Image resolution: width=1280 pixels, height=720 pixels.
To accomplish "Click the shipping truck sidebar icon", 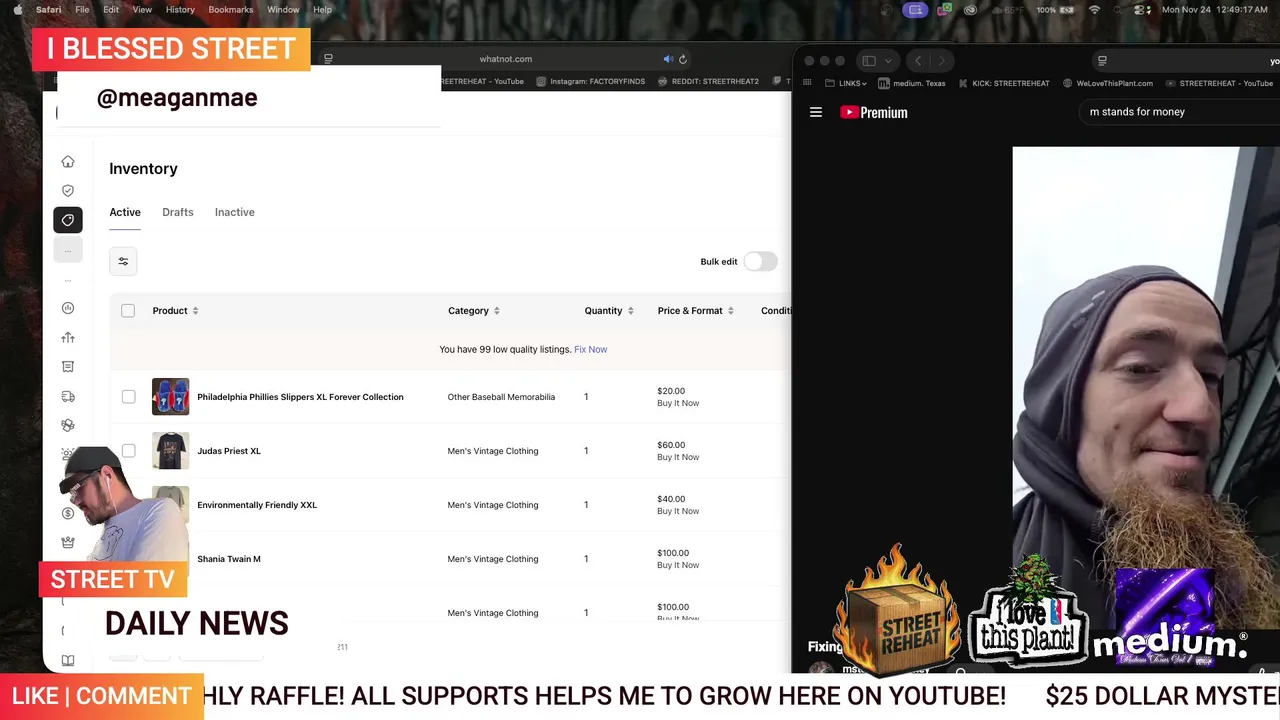I will click(68, 397).
